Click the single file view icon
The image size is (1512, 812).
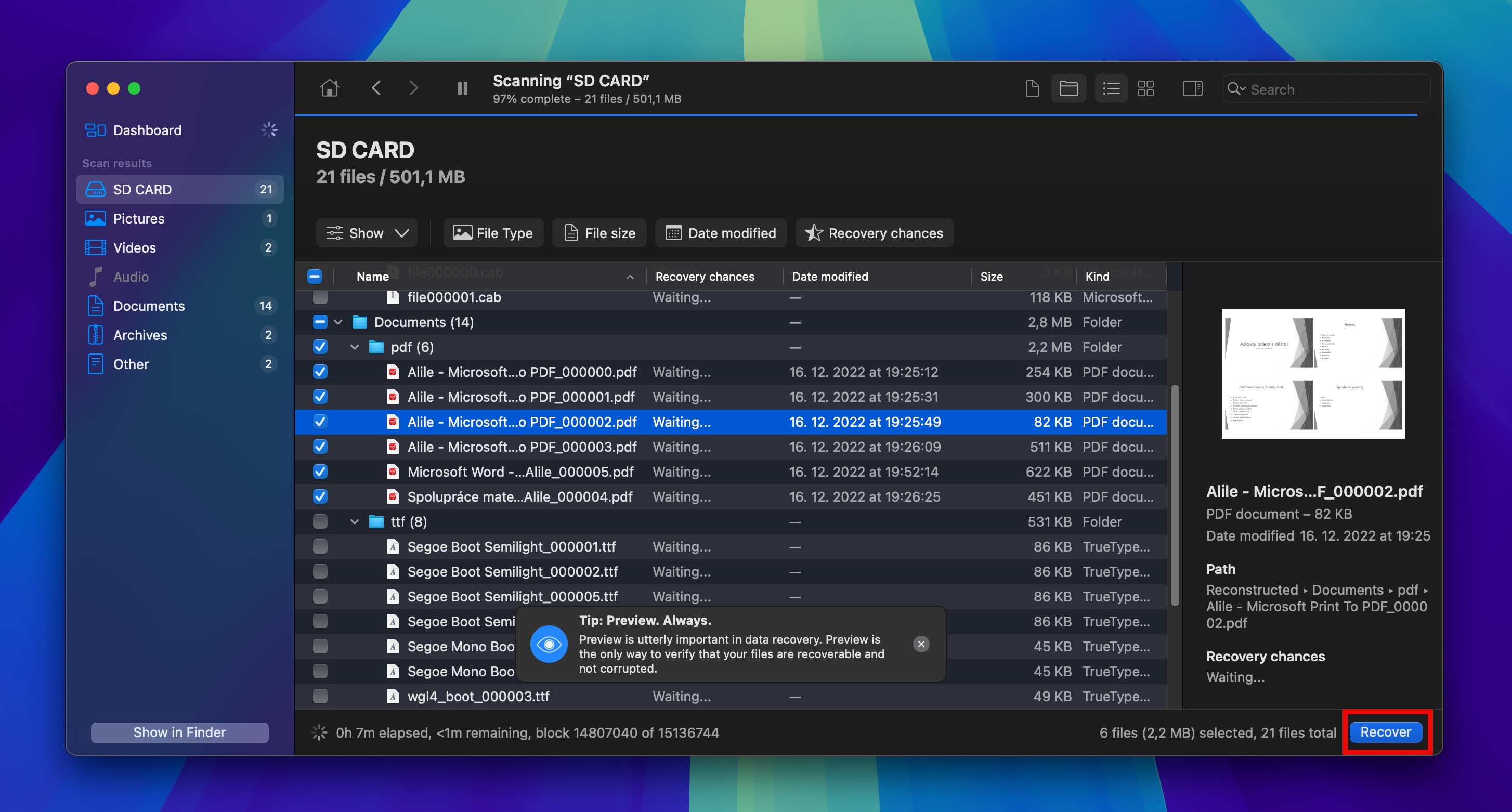(x=1032, y=88)
